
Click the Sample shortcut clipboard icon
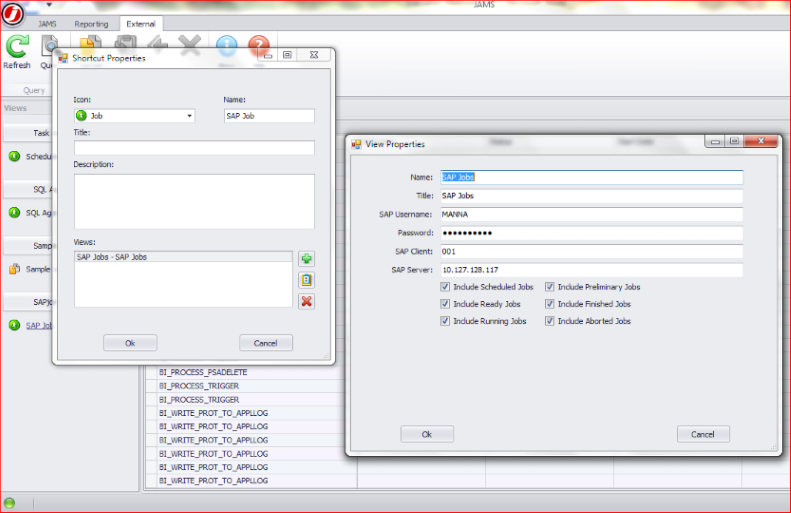[x=14, y=269]
